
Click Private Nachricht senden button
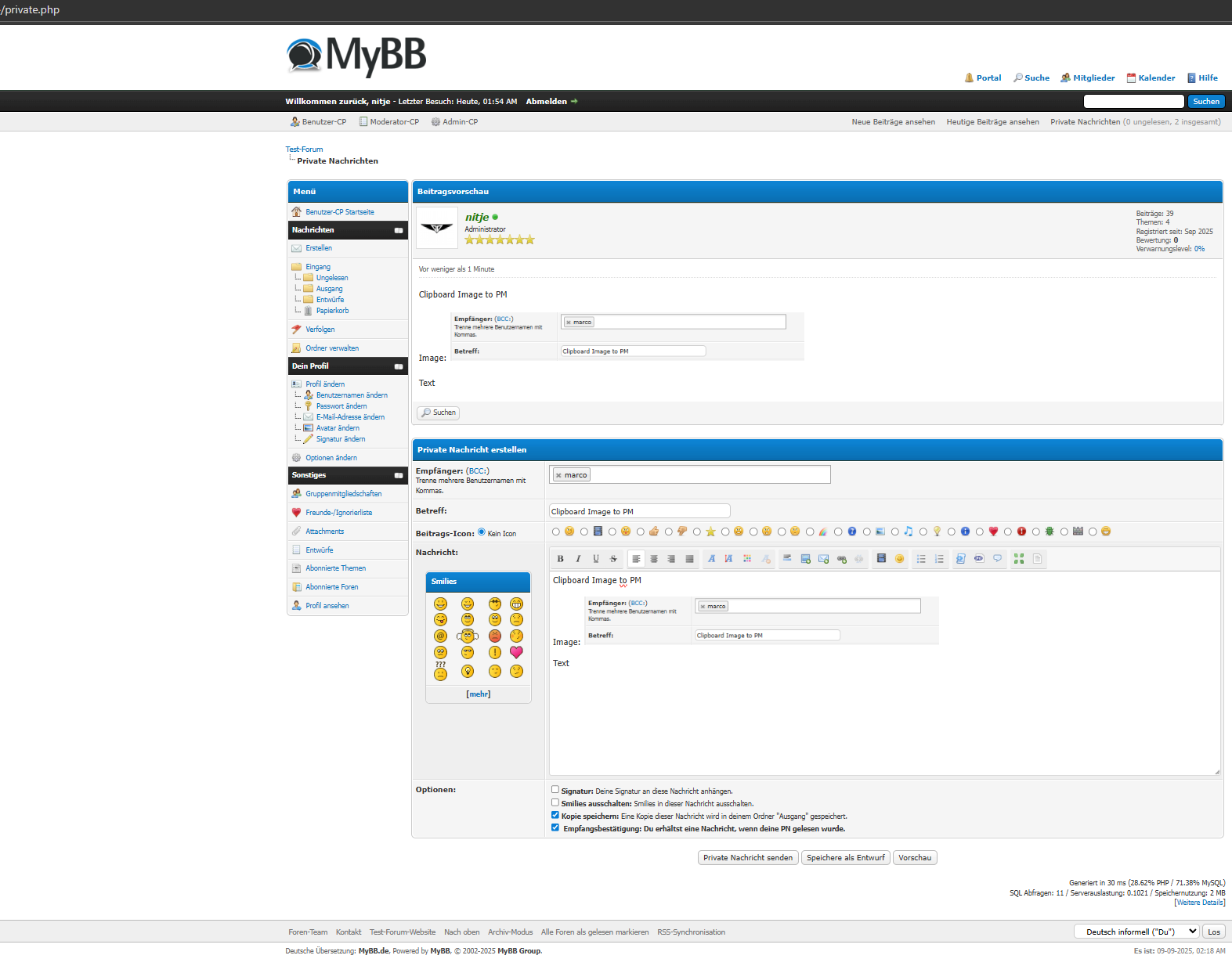(747, 858)
